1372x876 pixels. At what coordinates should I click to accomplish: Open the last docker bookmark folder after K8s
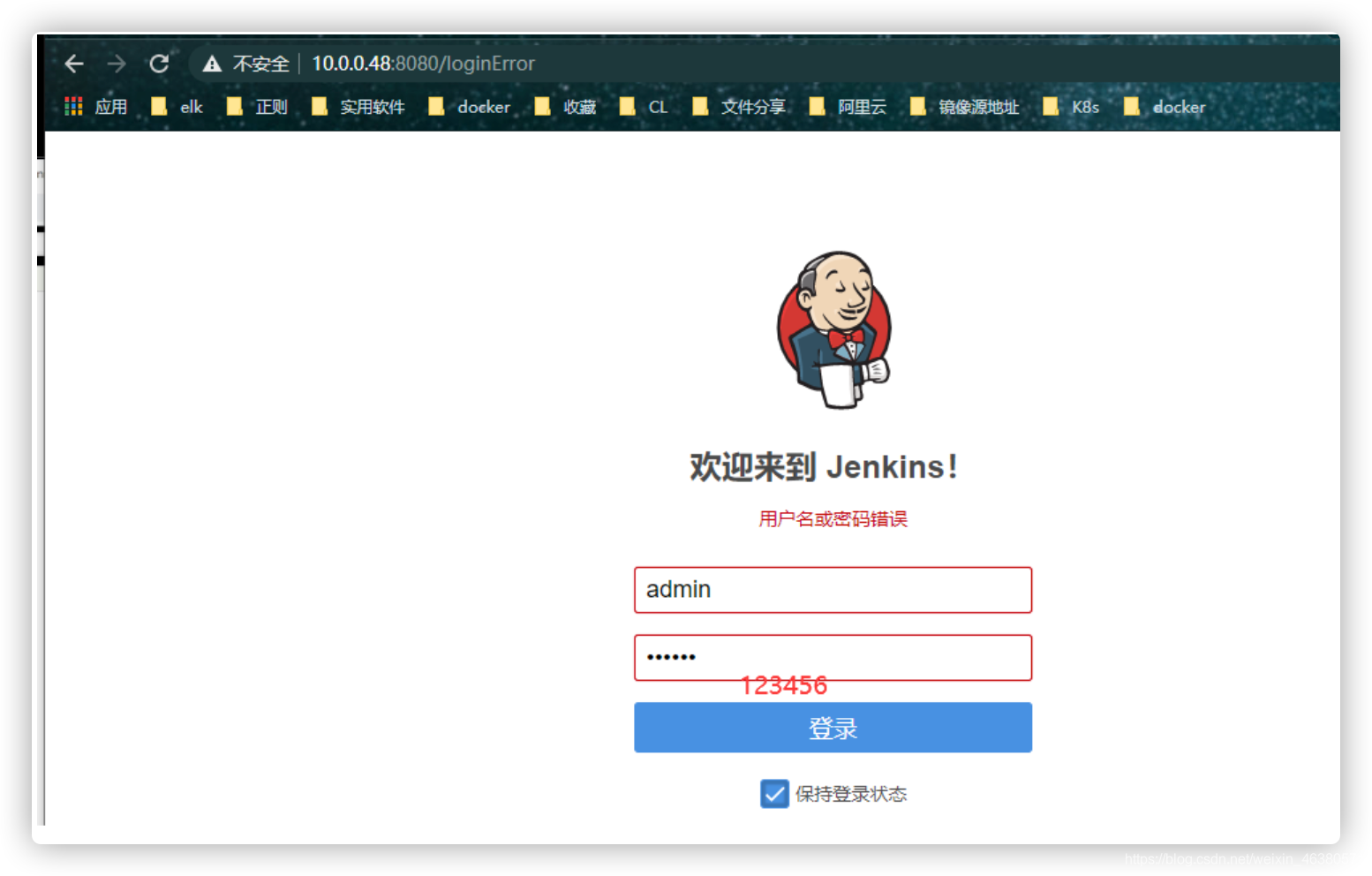(1165, 107)
